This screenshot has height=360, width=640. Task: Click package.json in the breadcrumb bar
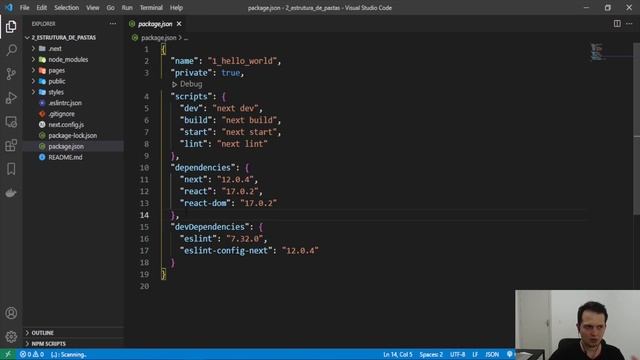158,38
